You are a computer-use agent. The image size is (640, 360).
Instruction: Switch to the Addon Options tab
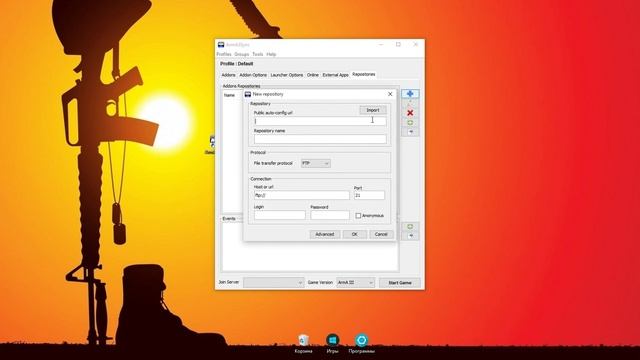(253, 75)
